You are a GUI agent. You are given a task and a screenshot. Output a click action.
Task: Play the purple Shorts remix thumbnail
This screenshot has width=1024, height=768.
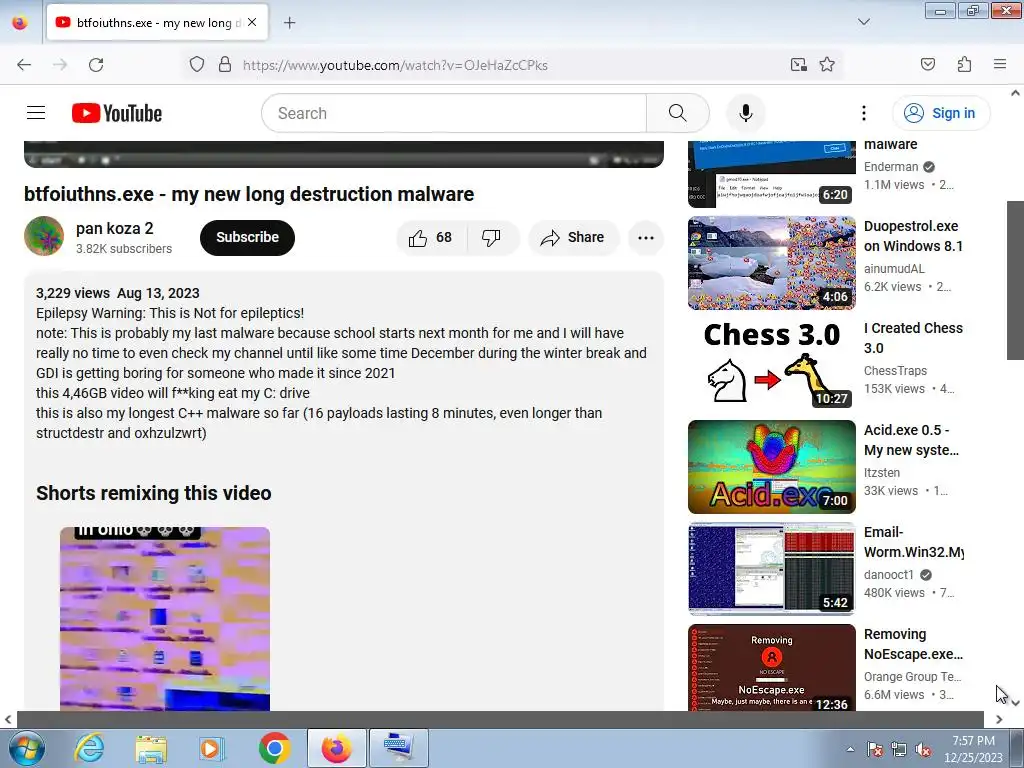[165, 618]
